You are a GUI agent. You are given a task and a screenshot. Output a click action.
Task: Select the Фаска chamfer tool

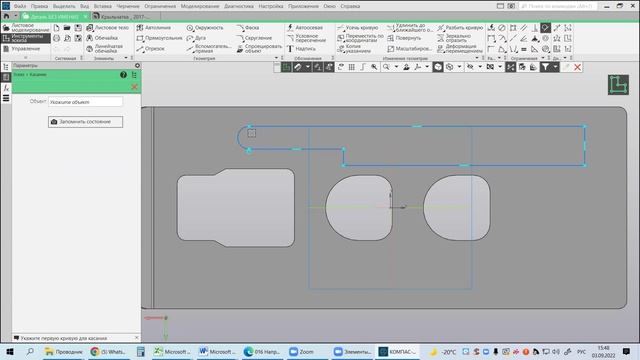point(248,27)
